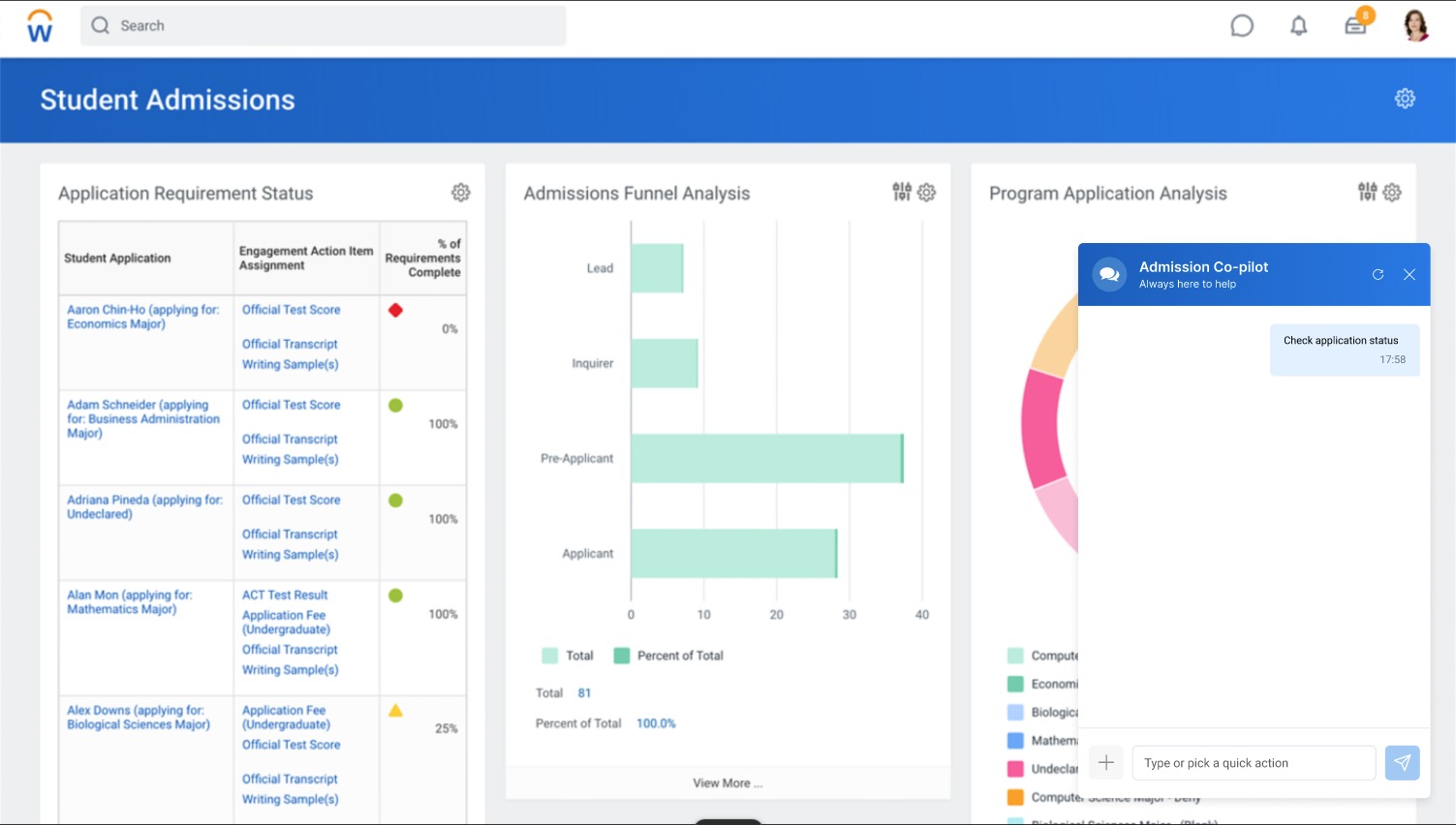Open Alan Mon's ACT Test Result link
This screenshot has width=1456, height=825.
(x=285, y=595)
